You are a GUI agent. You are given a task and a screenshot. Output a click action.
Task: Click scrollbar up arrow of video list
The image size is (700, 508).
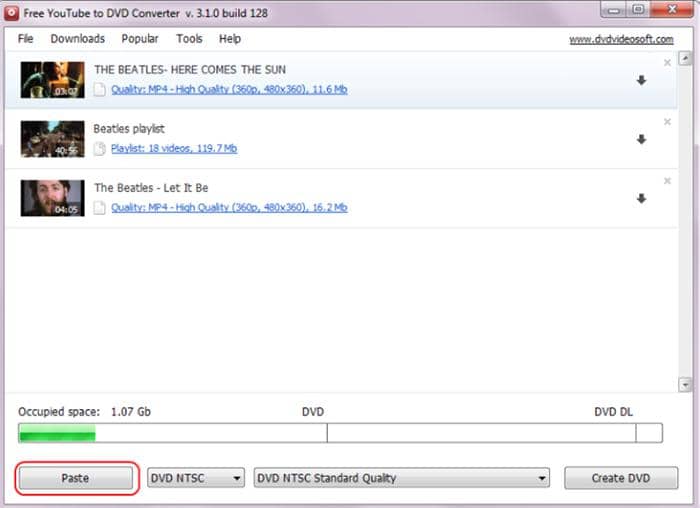(x=685, y=58)
